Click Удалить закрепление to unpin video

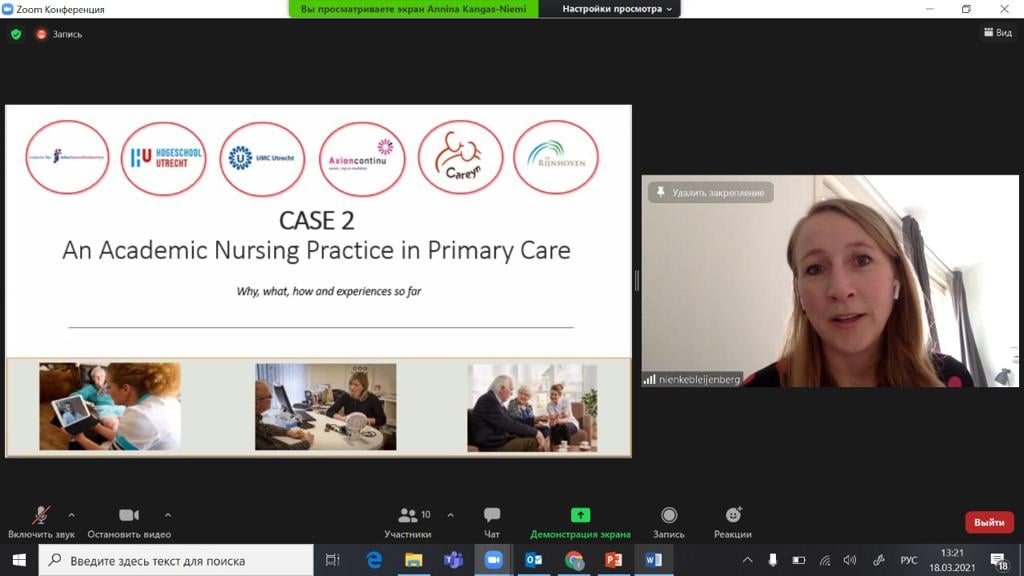point(710,192)
